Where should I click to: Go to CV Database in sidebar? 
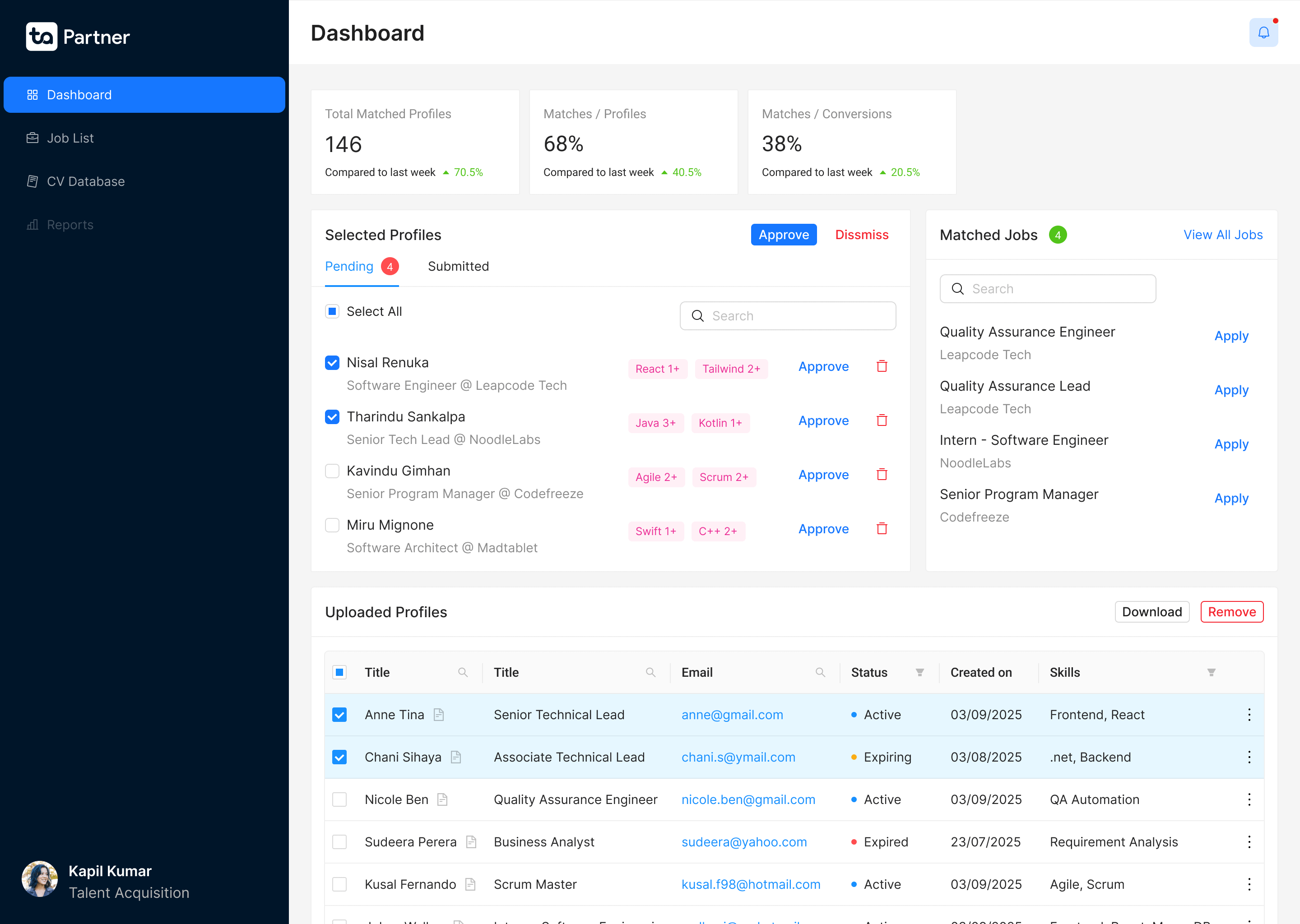[85, 181]
